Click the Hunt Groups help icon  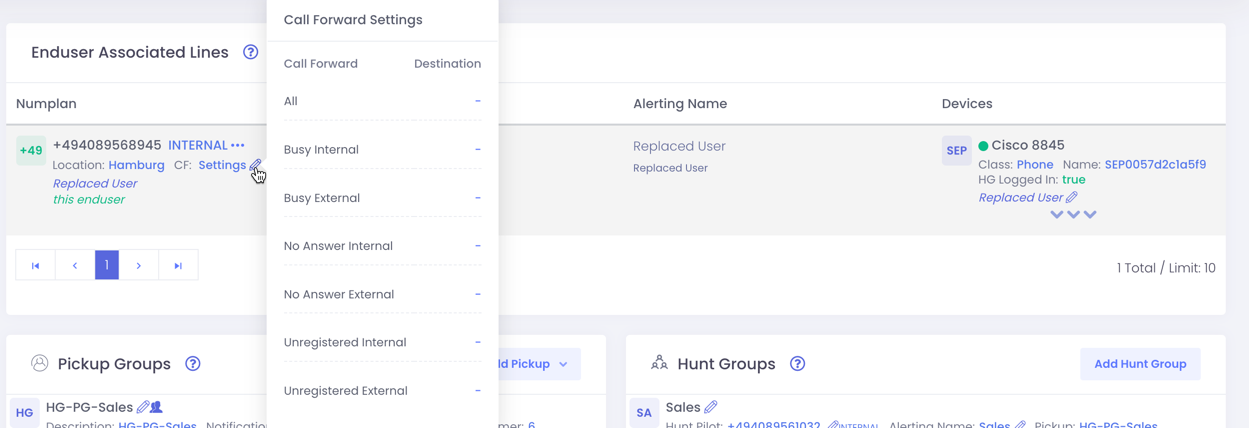797,364
